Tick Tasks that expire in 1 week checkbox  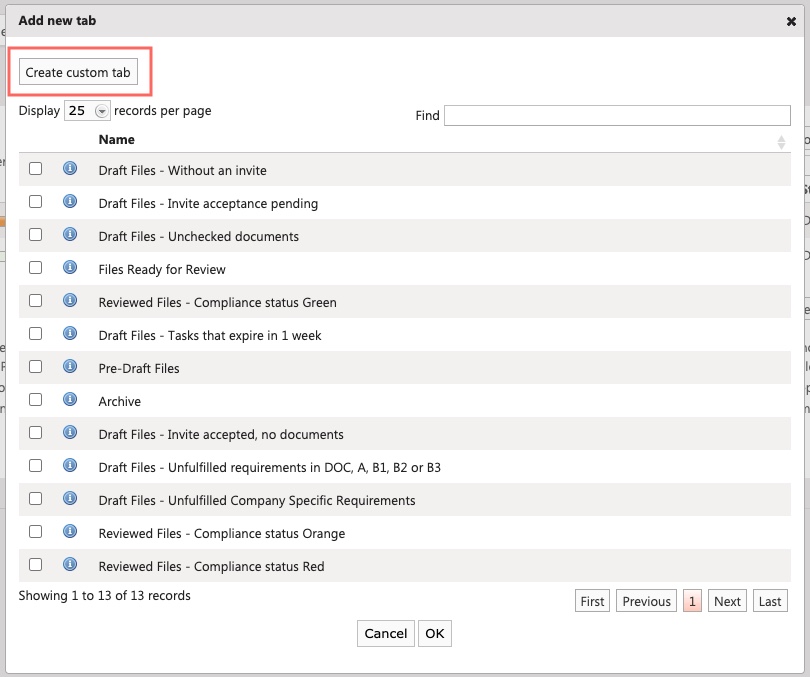36,334
